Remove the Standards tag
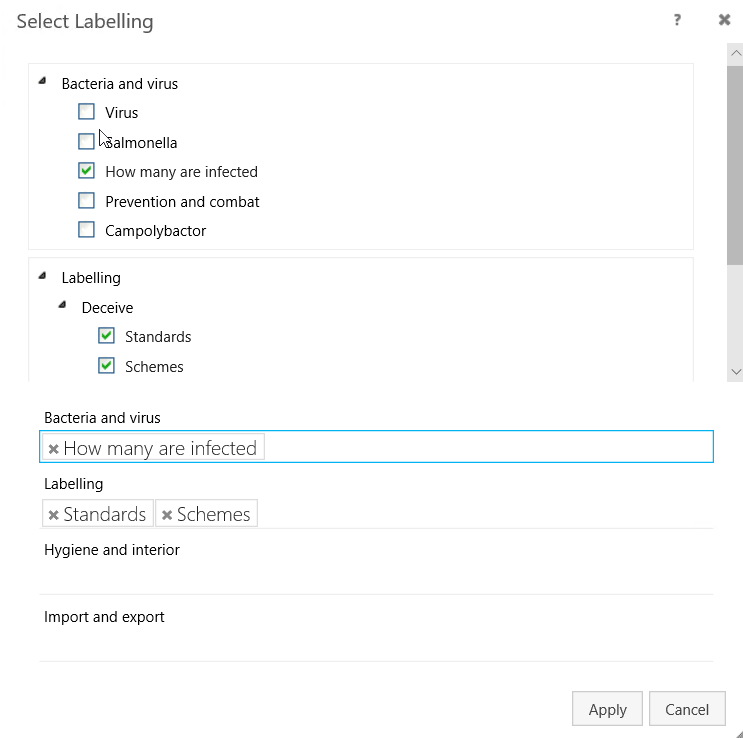This screenshot has height=738, width=743. coord(53,515)
